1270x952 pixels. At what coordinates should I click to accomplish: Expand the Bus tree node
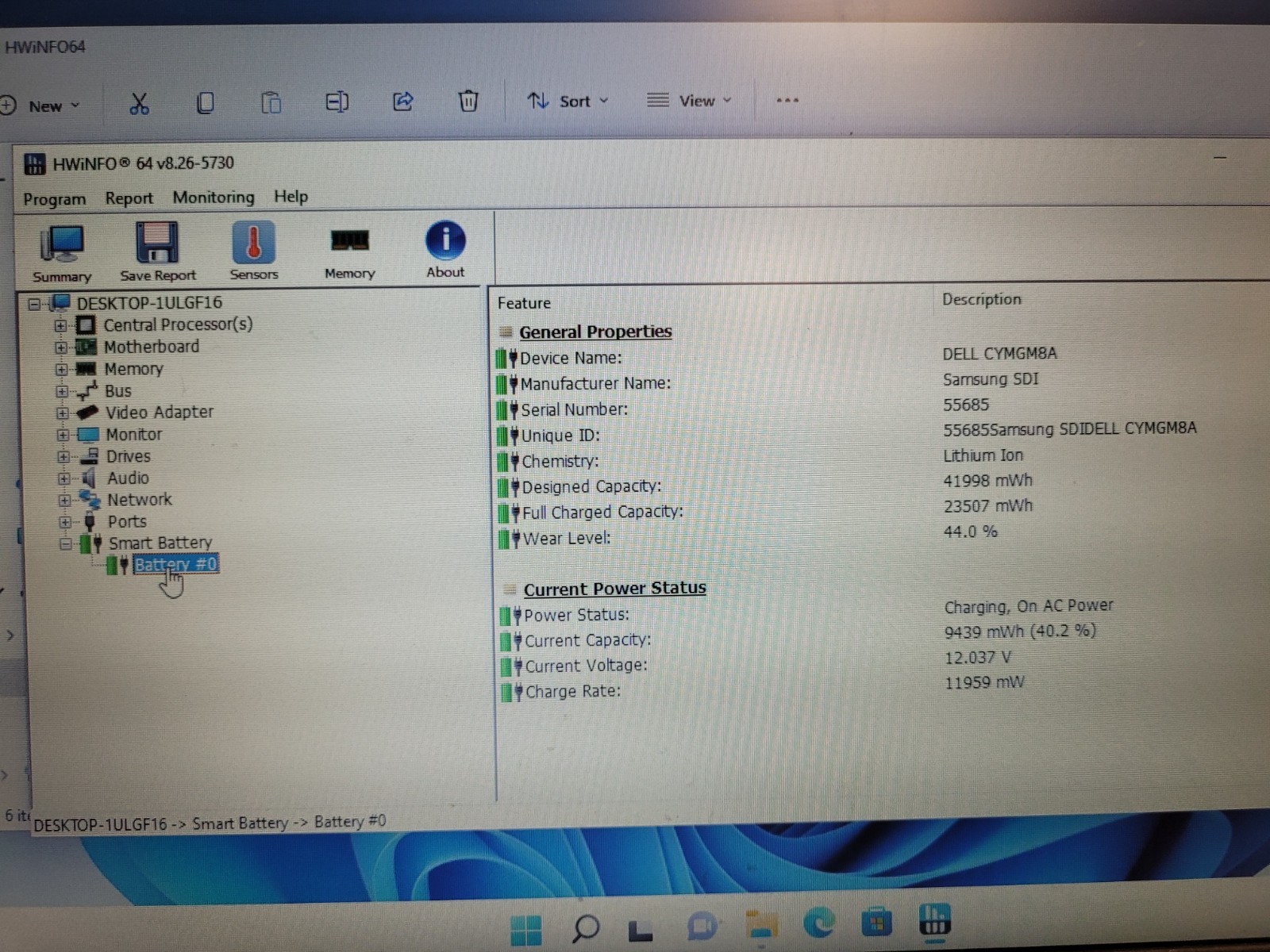point(62,391)
